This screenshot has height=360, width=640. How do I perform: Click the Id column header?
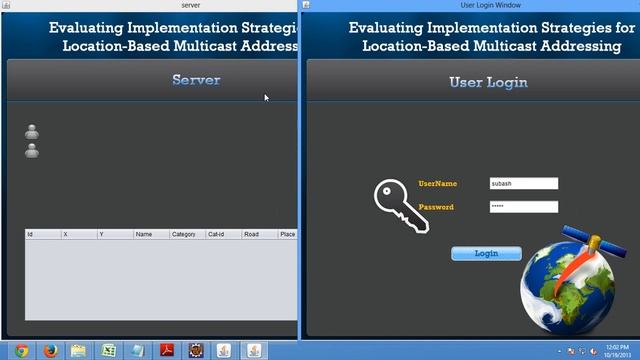click(x=43, y=234)
